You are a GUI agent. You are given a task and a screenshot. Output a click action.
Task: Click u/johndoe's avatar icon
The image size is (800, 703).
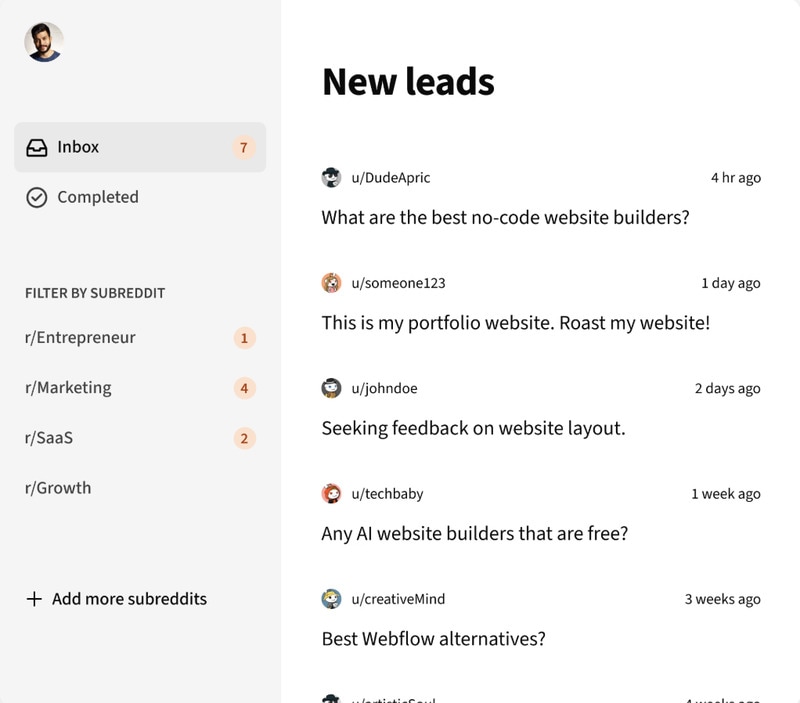pos(332,388)
